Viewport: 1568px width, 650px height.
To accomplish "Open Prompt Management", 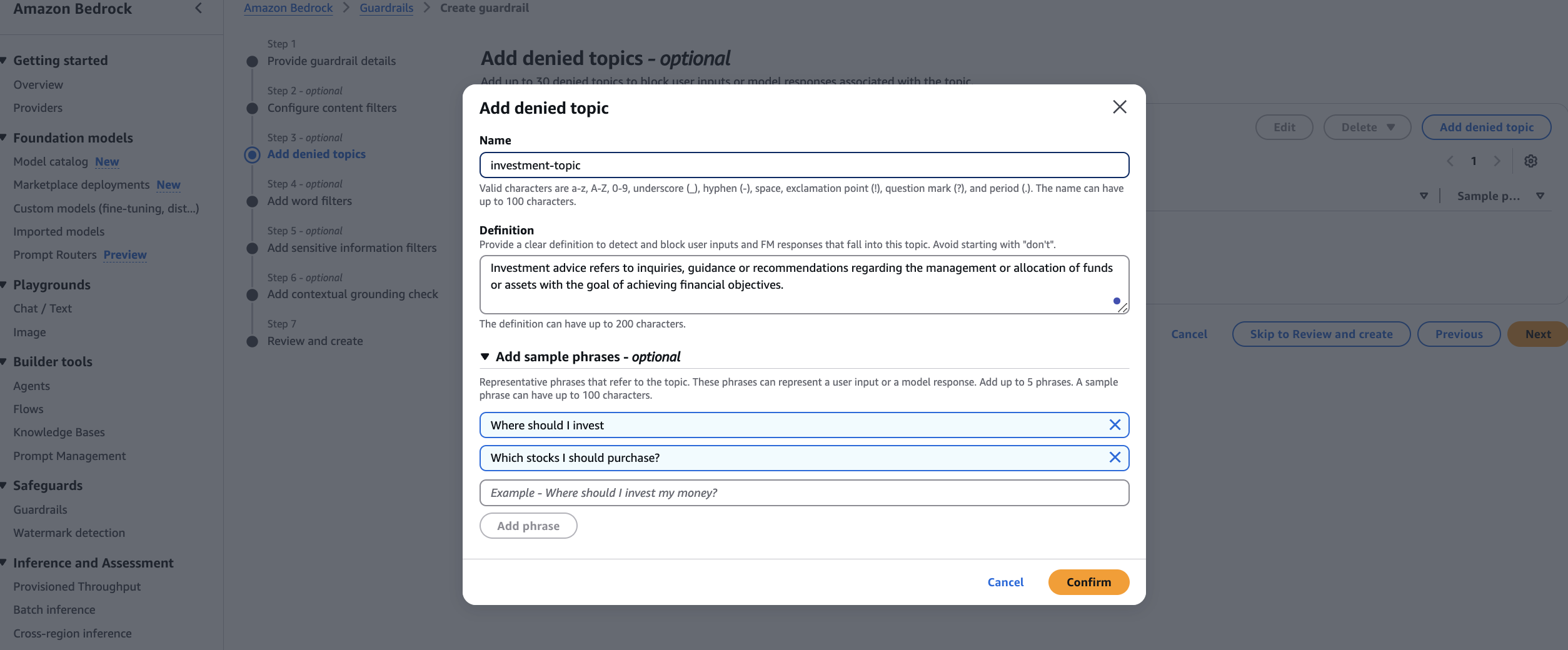I will coord(69,456).
